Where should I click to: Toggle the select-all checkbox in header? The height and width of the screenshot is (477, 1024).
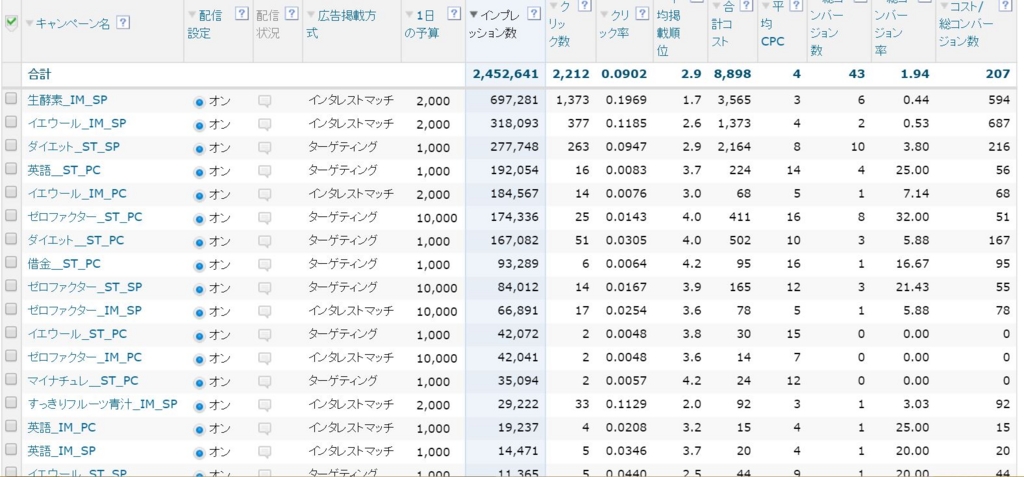(11, 22)
